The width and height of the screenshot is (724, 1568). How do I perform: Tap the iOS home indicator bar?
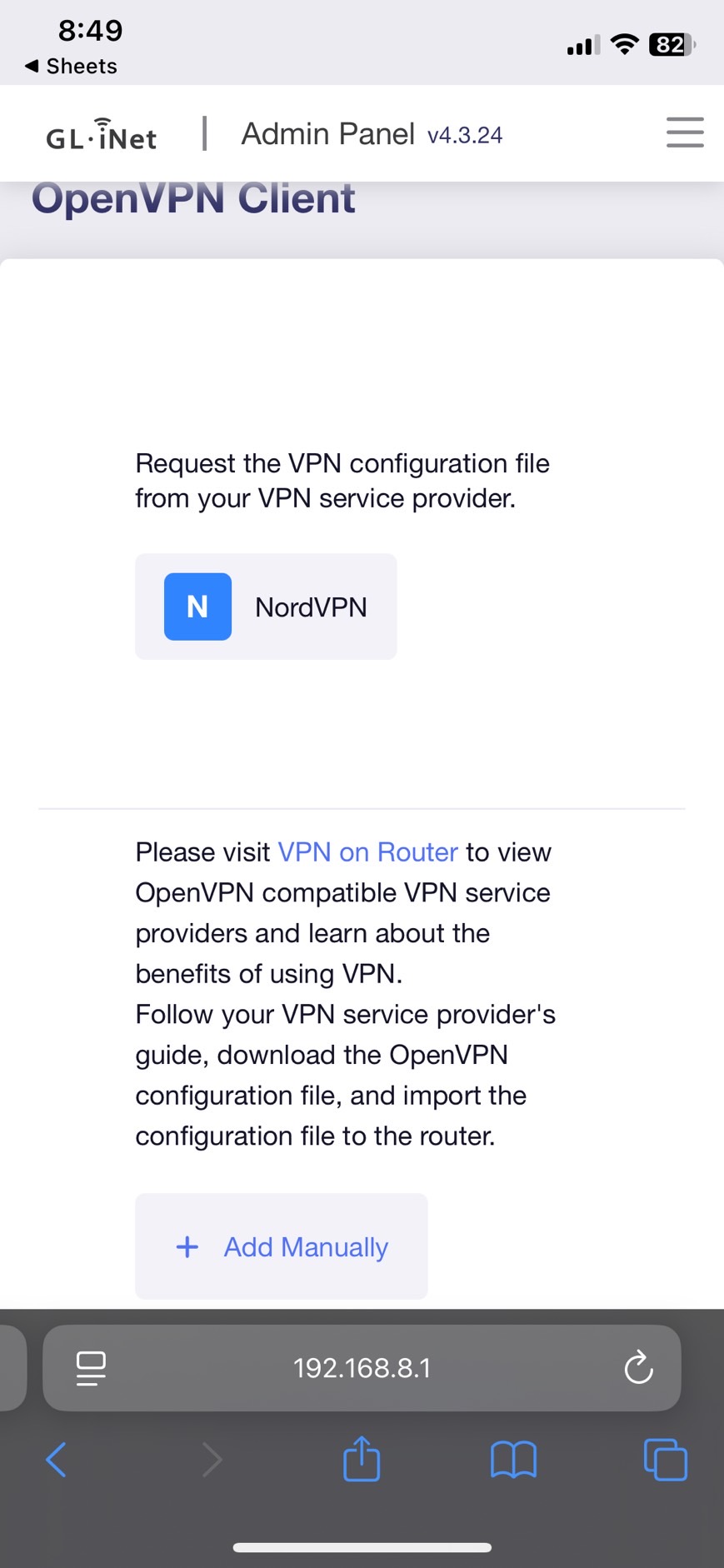(362, 1547)
